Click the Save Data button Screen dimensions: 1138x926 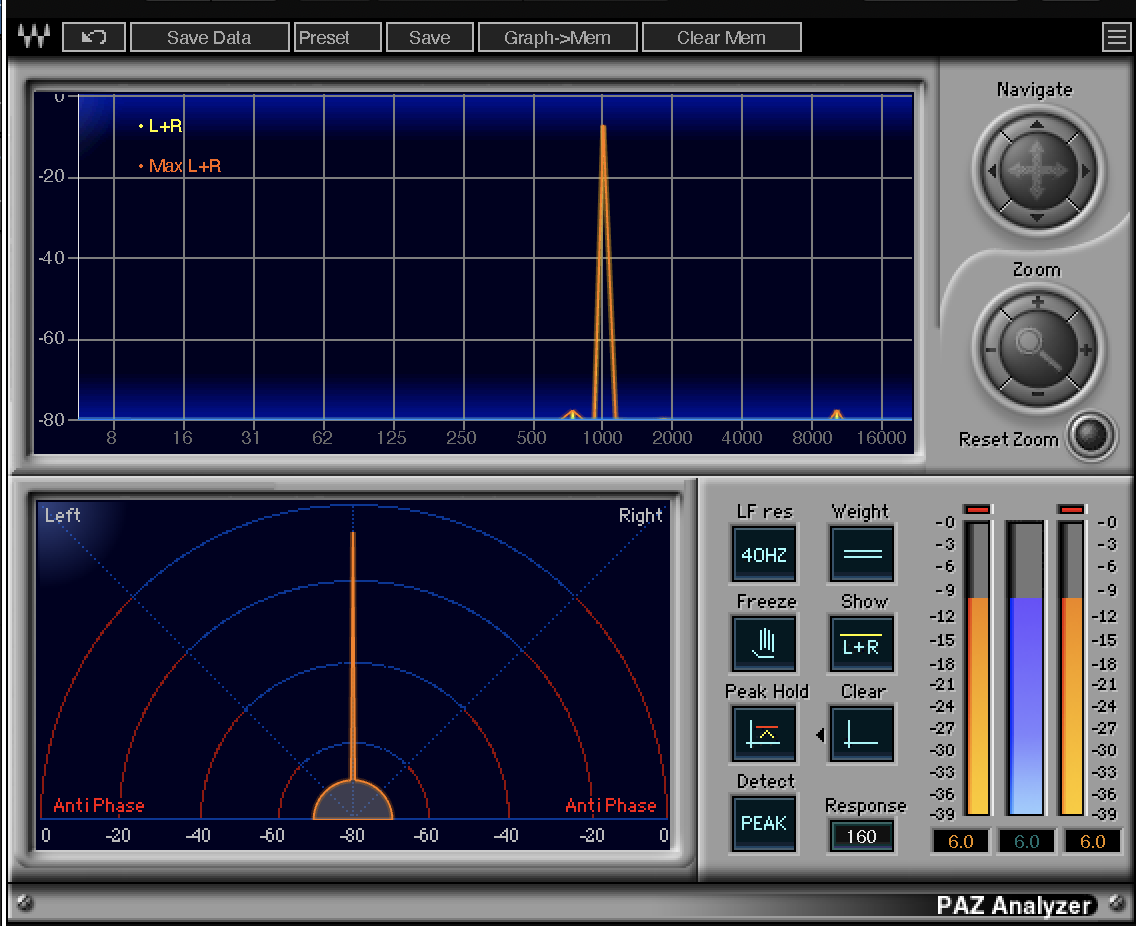click(209, 37)
